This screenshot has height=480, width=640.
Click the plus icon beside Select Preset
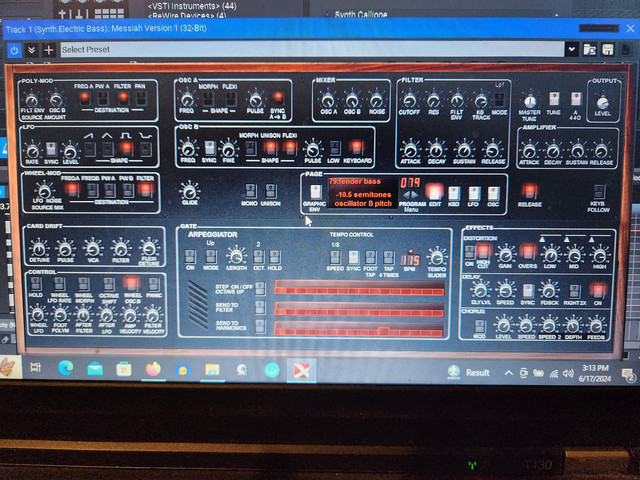pyautogui.click(x=48, y=49)
